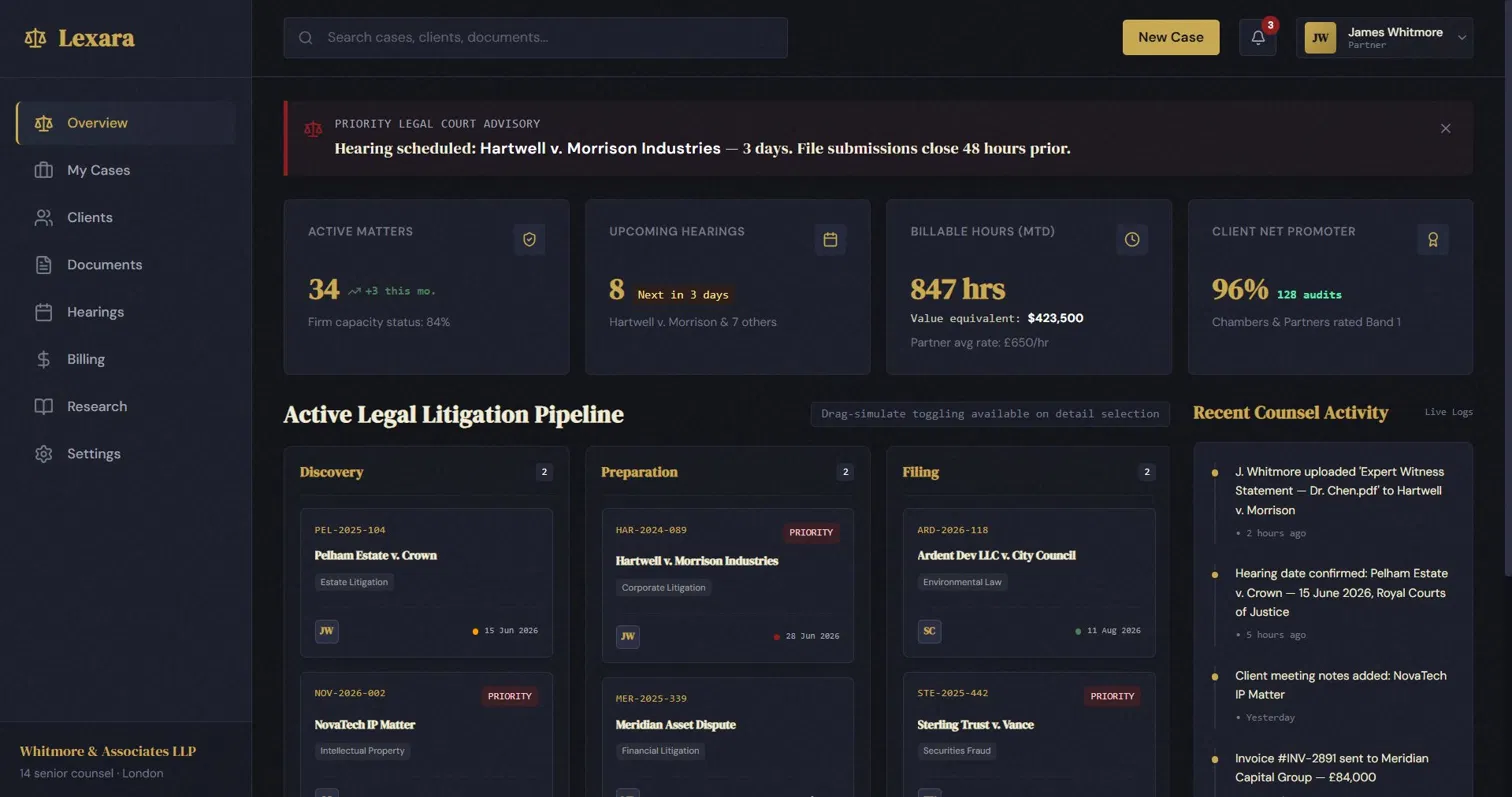Viewport: 1512px width, 797px height.
Task: Click the '11 Aug 2026' date on Ardent card
Action: click(x=1114, y=631)
